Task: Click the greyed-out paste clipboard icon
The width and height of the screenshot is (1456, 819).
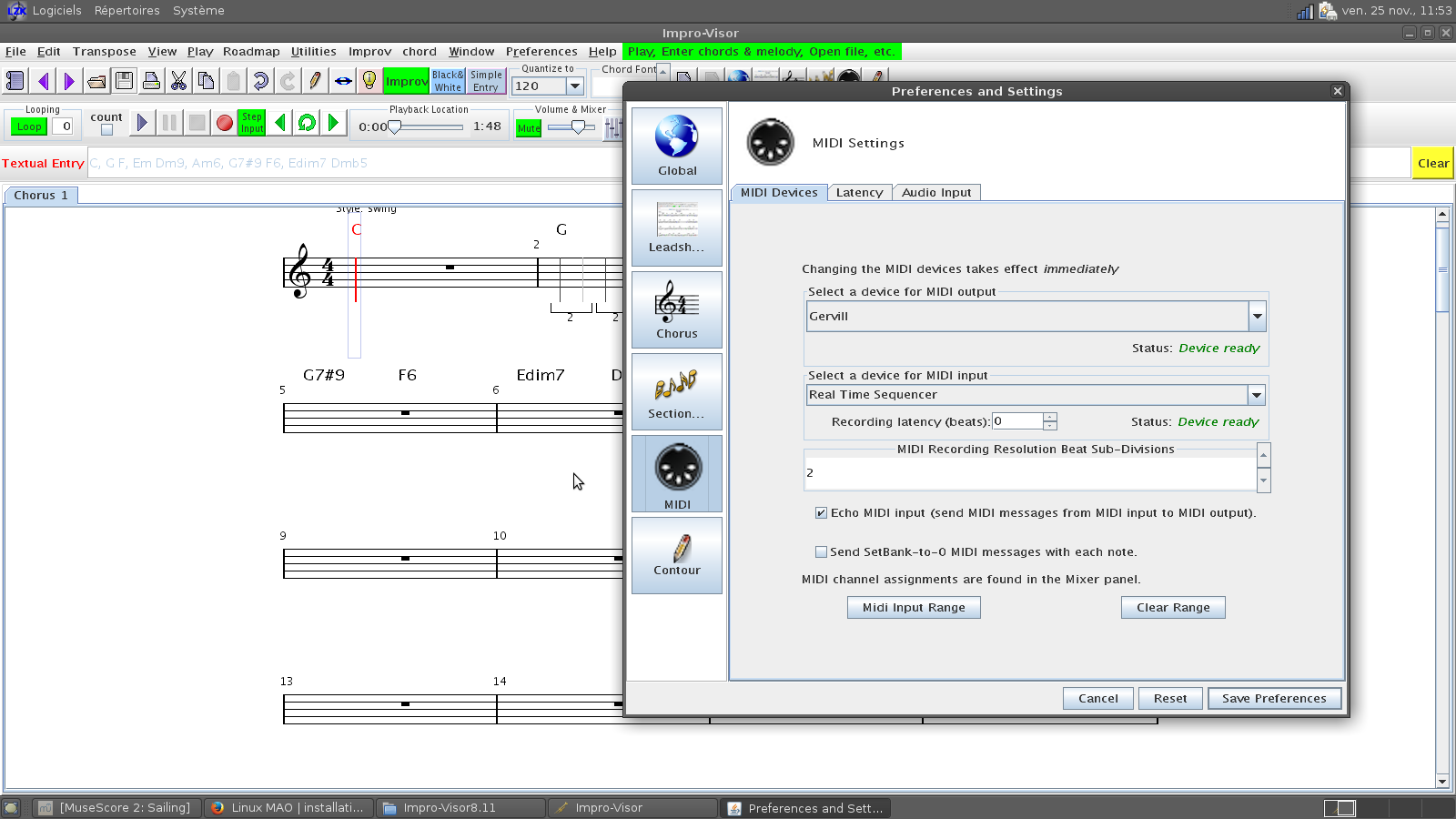Action: pyautogui.click(x=234, y=81)
